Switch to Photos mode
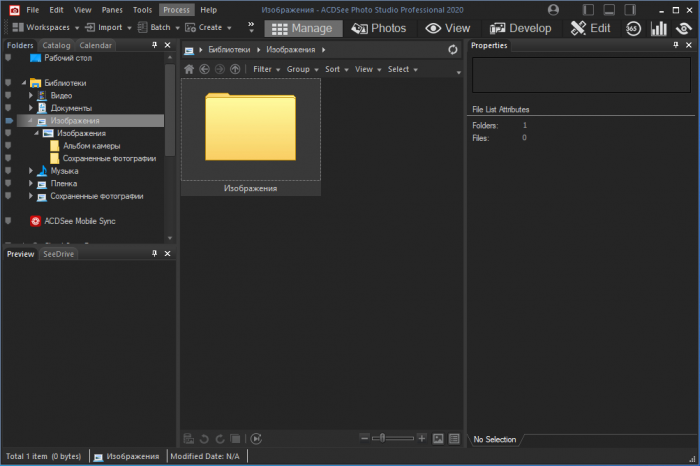This screenshot has height=466, width=700. 379,28
